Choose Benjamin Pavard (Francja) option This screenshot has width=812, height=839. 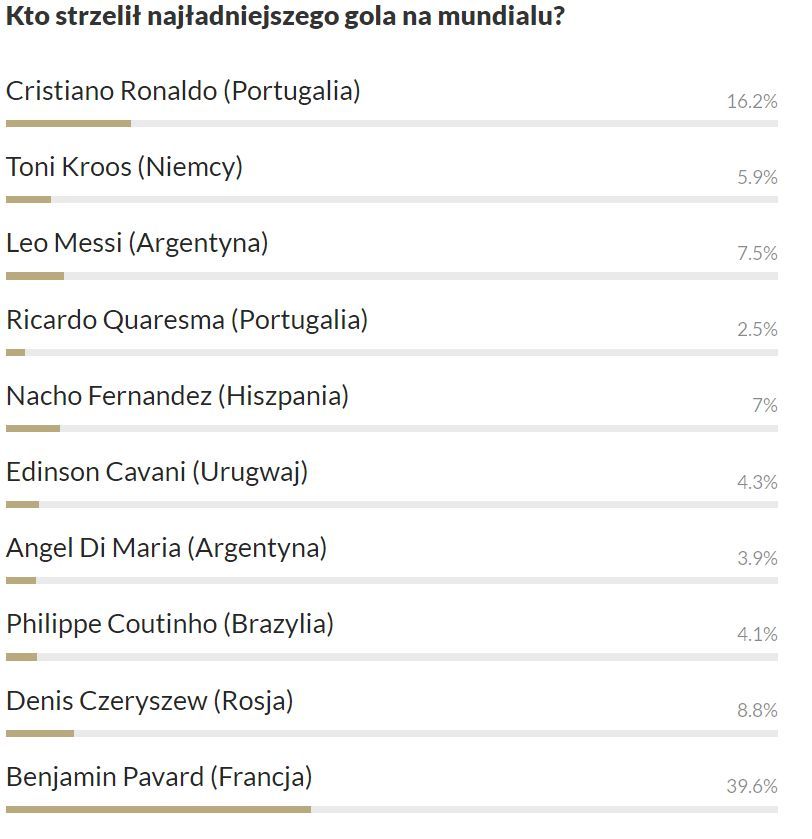pos(159,778)
